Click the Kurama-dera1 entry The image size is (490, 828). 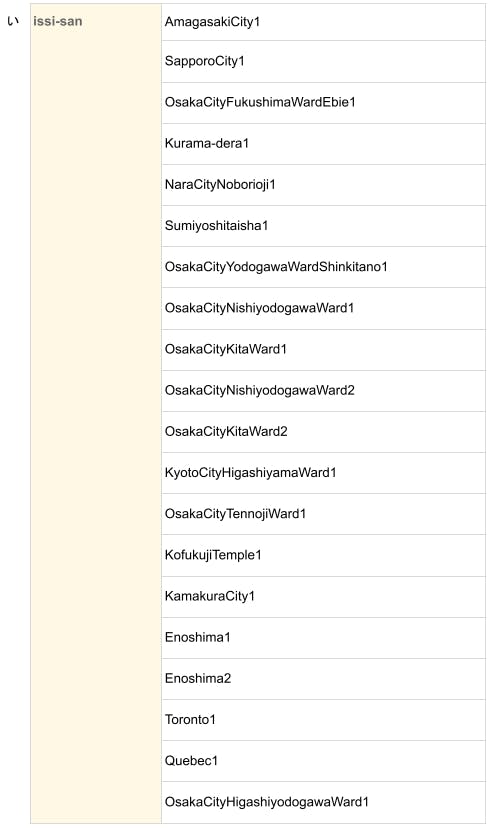(x=206, y=143)
